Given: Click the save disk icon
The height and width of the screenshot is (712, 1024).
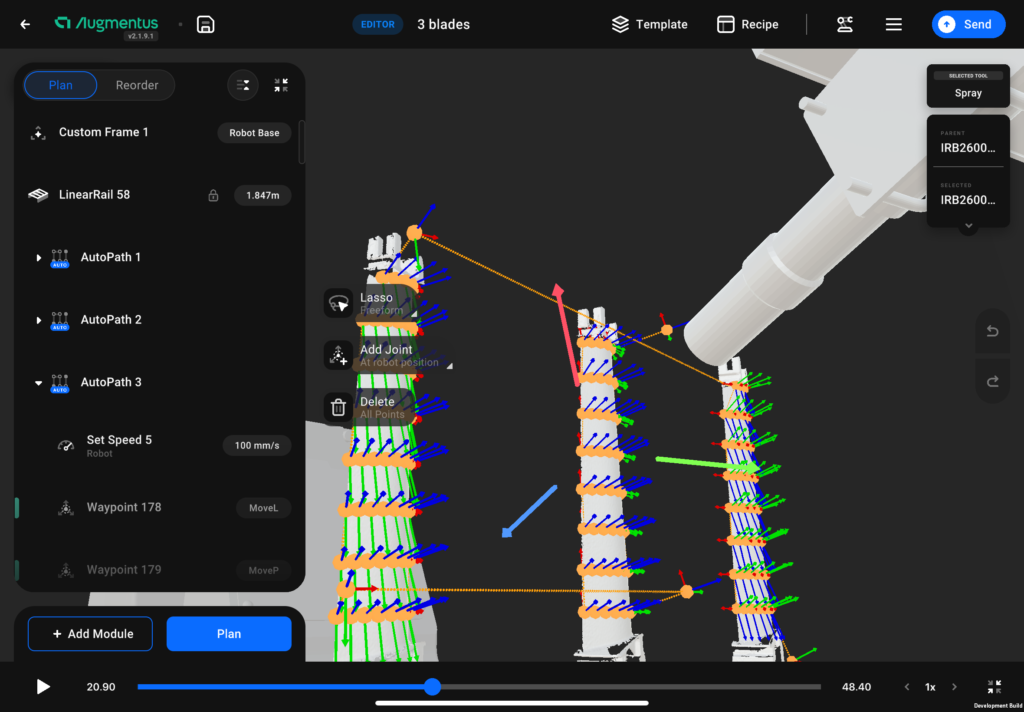Looking at the screenshot, I should coord(205,25).
